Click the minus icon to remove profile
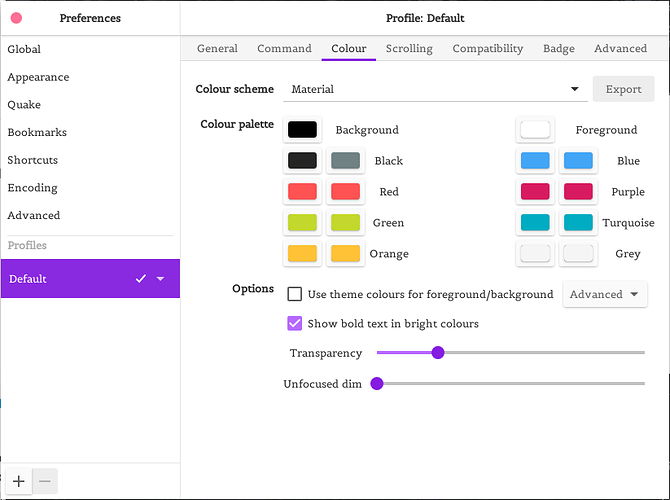Viewport: 670px width, 500px height. click(44, 481)
